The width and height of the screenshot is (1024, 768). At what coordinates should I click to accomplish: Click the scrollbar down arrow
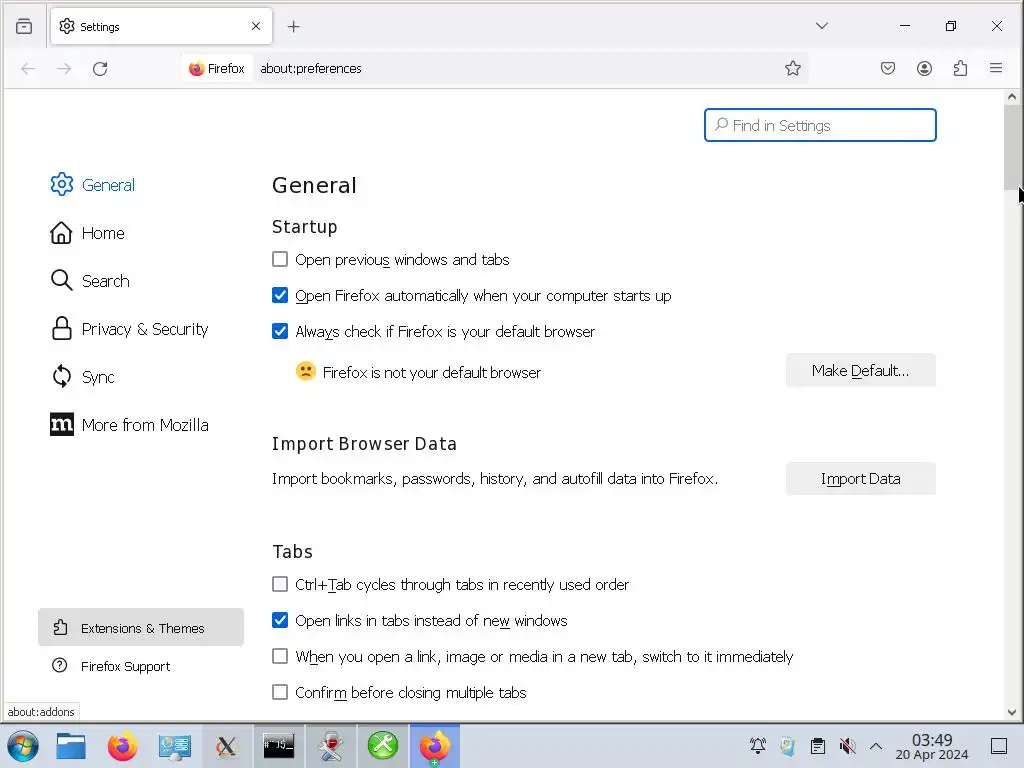(x=1012, y=712)
